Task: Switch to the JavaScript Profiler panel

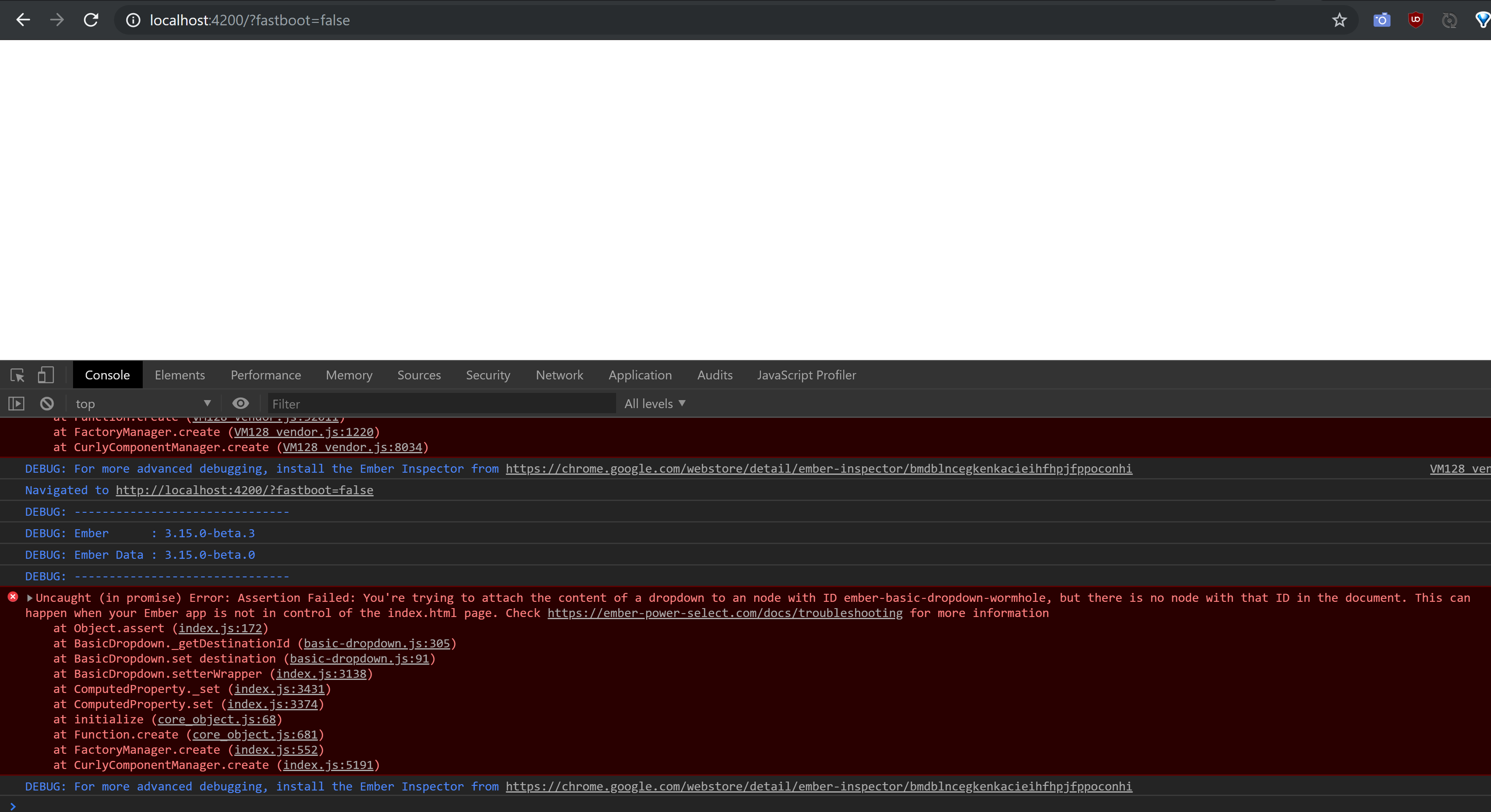Action: pyautogui.click(x=806, y=375)
